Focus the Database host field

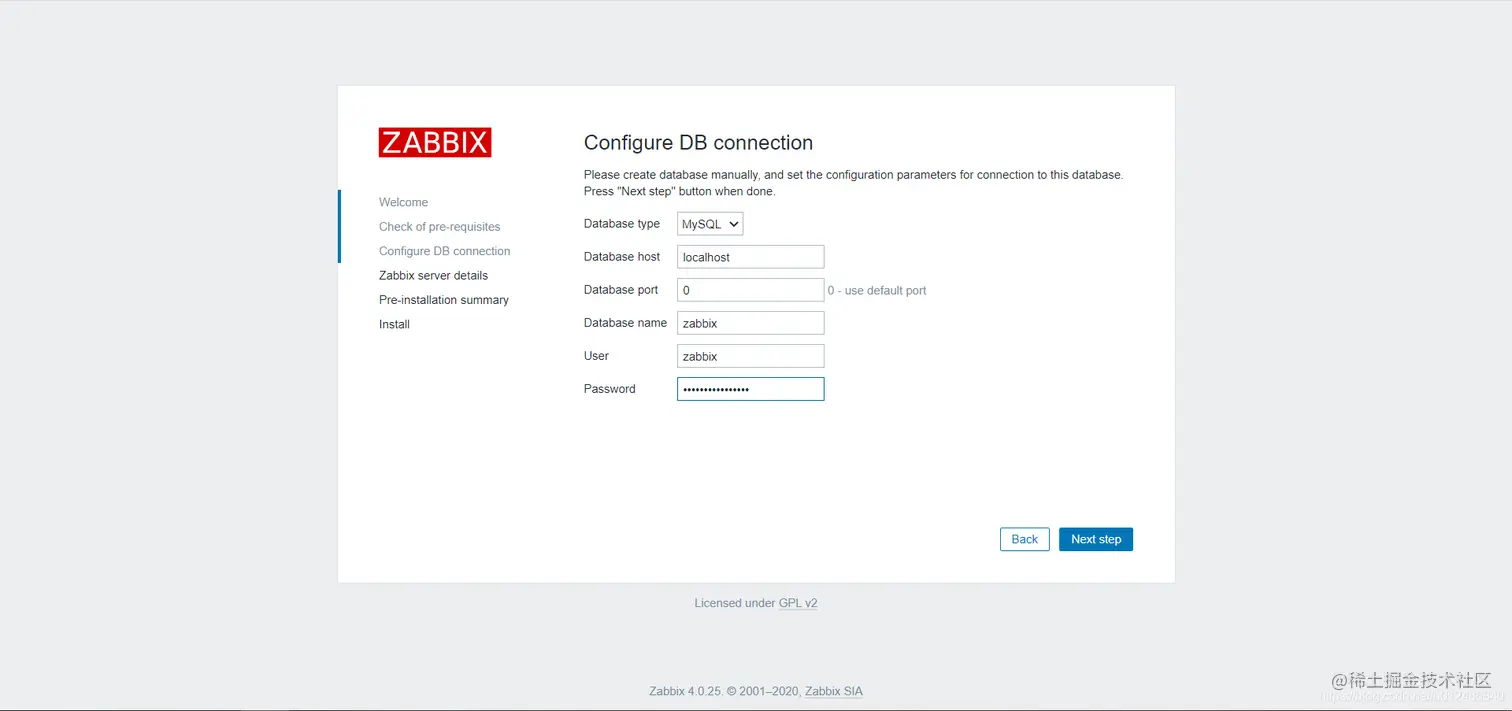750,257
